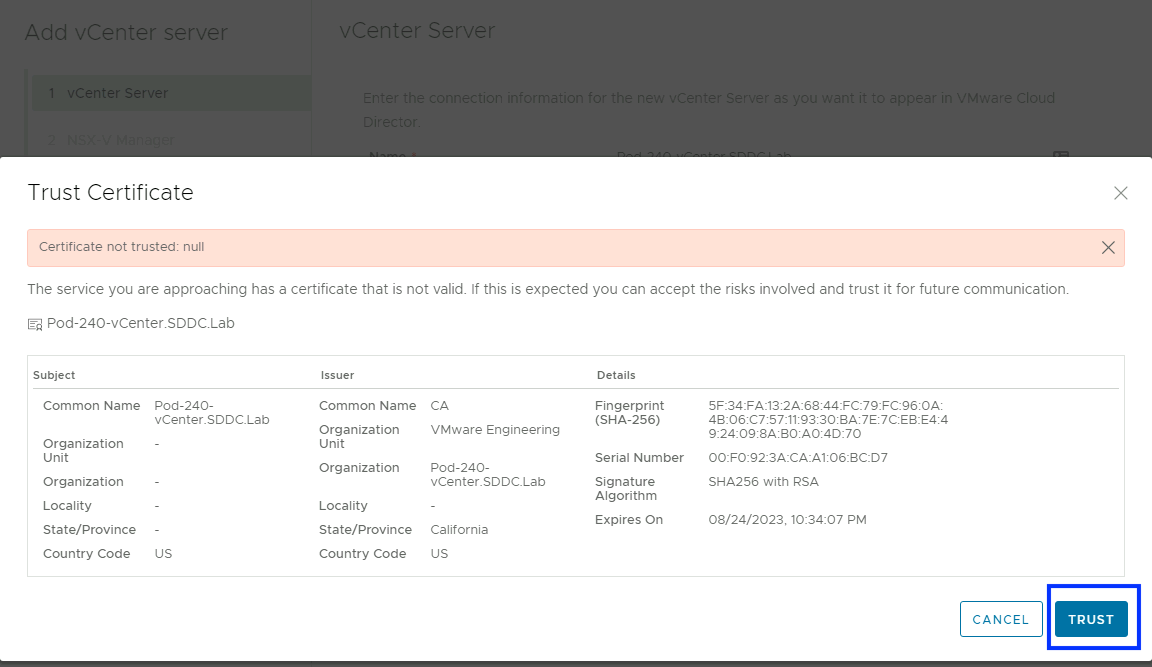Image resolution: width=1152 pixels, height=667 pixels.
Task: Click Issuer common name value CA
Action: tap(439, 406)
